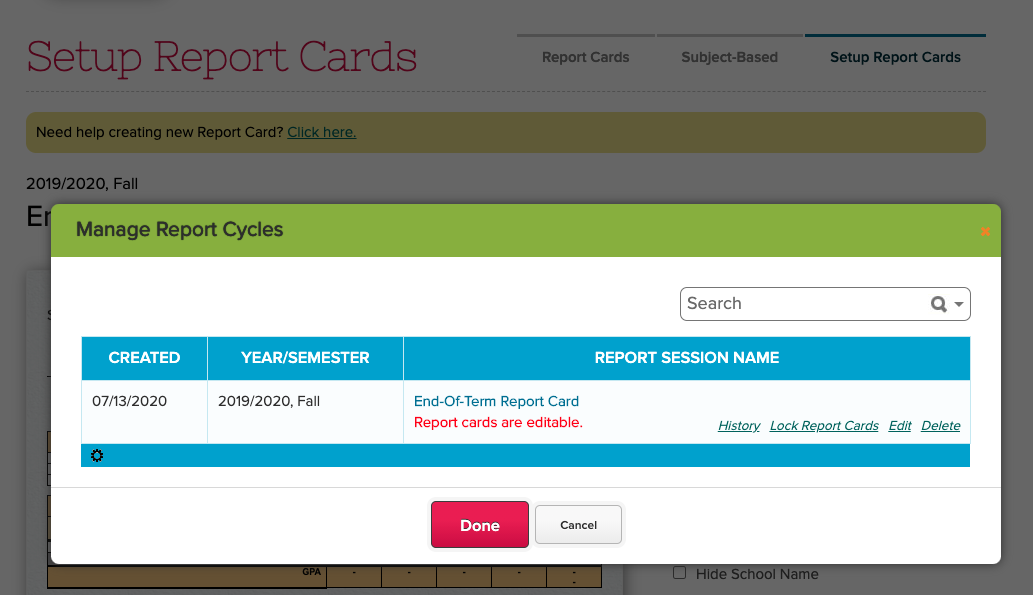1033x595 pixels.
Task: Click the Cancel button
Action: tap(578, 524)
